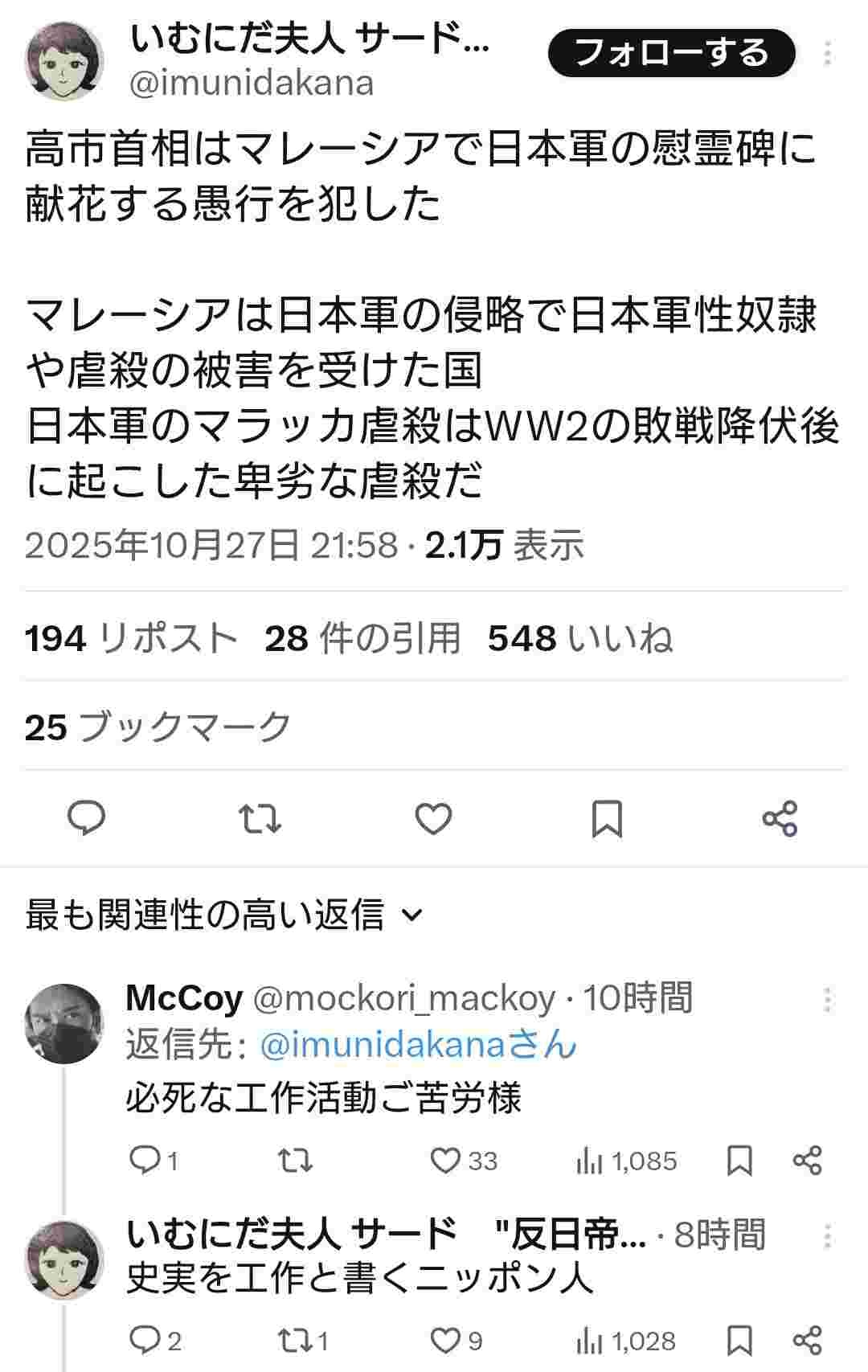Repost McCoy's reply
The height and width of the screenshot is (1372, 868).
[295, 1161]
